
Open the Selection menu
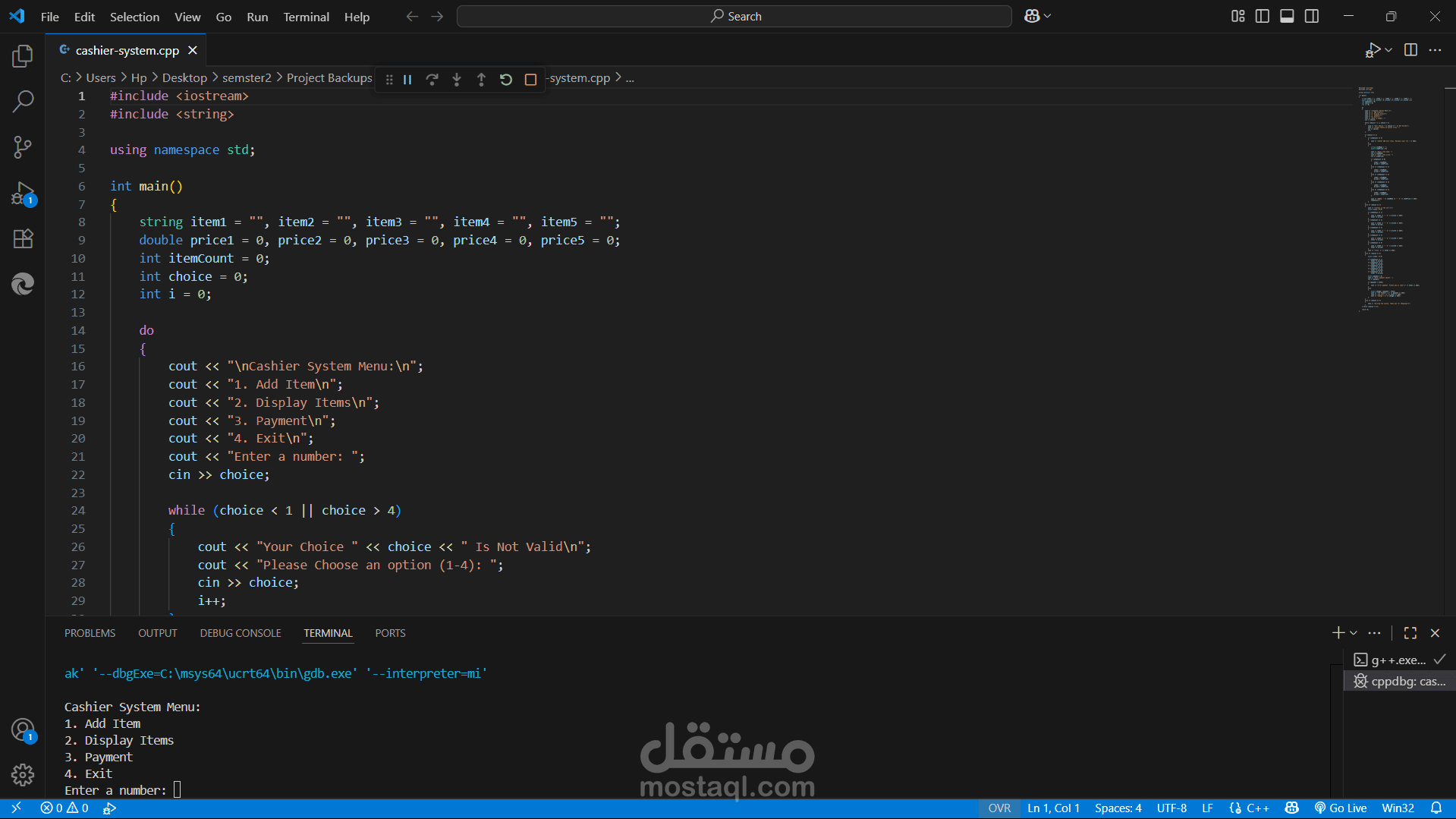[134, 17]
